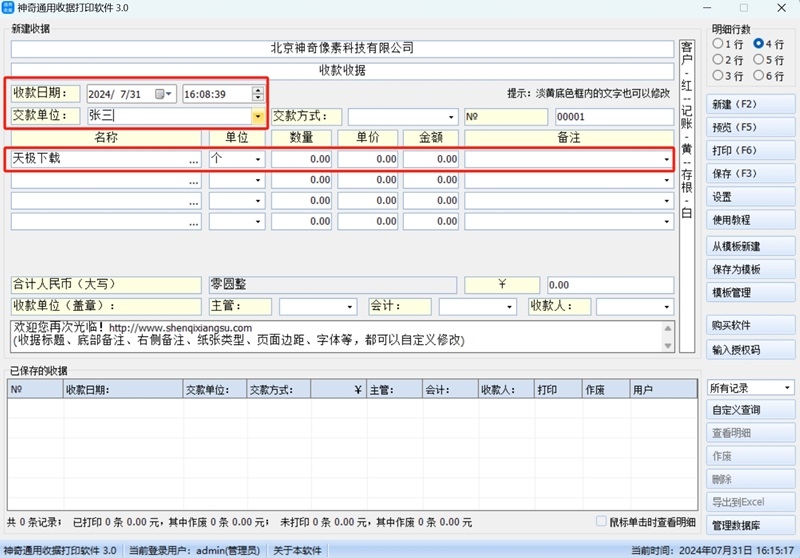The image size is (800, 558).
Task: Adjust time with the time stepper
Action: pos(258,94)
